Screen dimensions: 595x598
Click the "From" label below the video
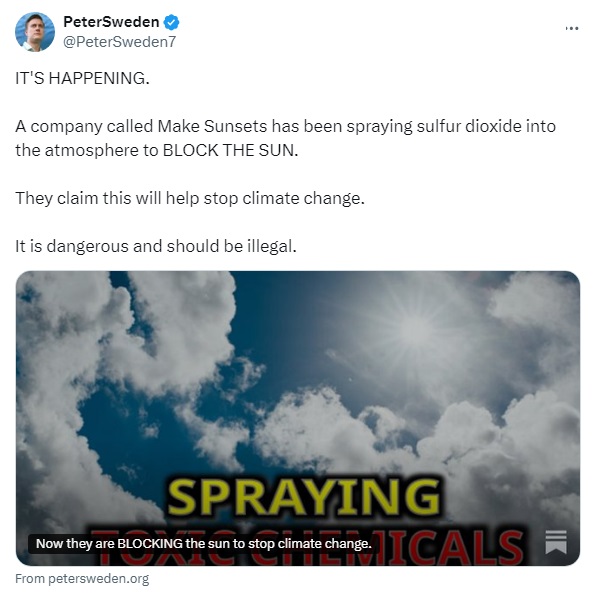30,579
